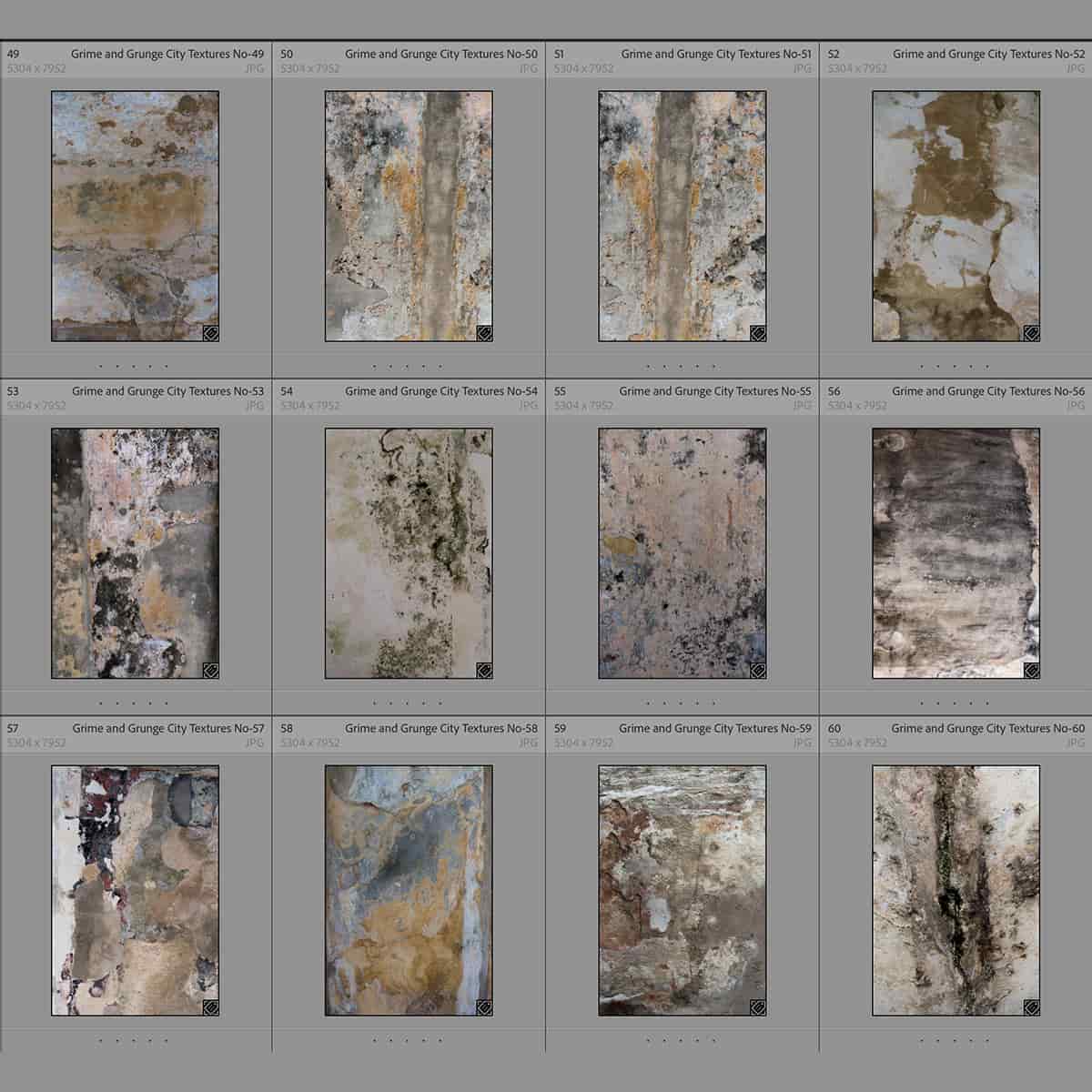Click the JPG label on photo No-56's cell
Screen dimensions: 1092x1092
coord(1076,405)
